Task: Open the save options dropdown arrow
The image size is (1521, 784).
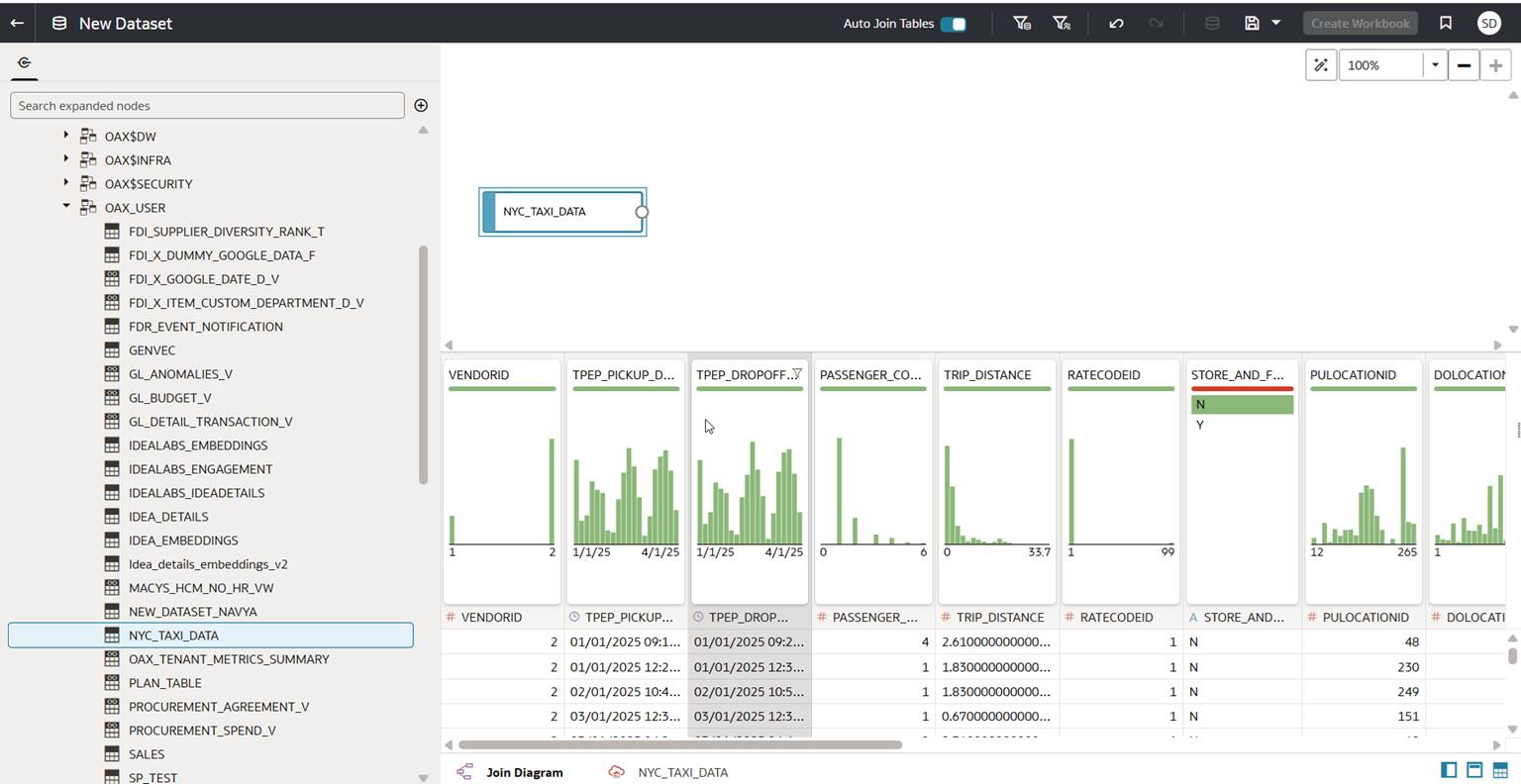Action: (x=1275, y=23)
